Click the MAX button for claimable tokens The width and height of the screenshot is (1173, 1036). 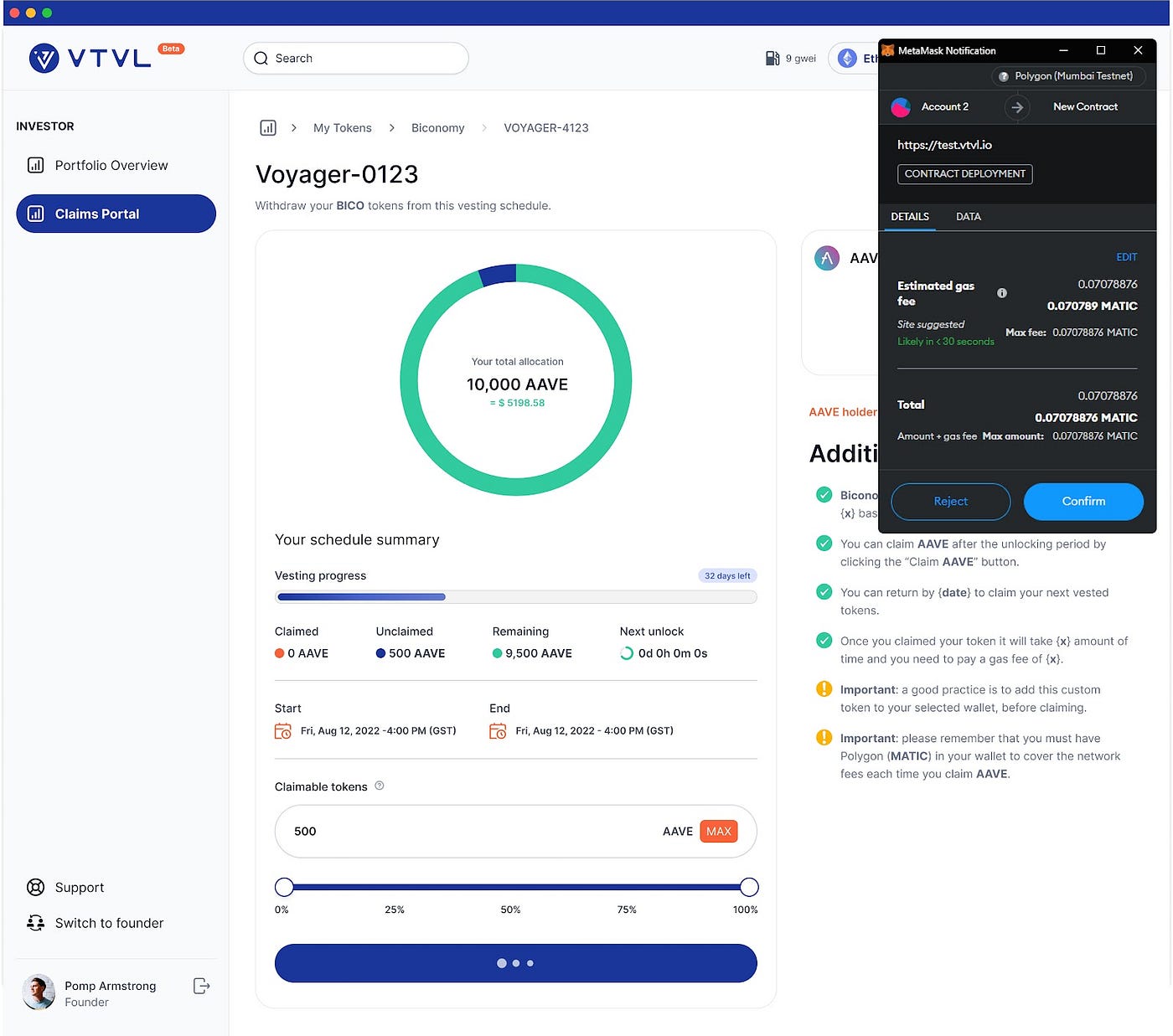[718, 831]
